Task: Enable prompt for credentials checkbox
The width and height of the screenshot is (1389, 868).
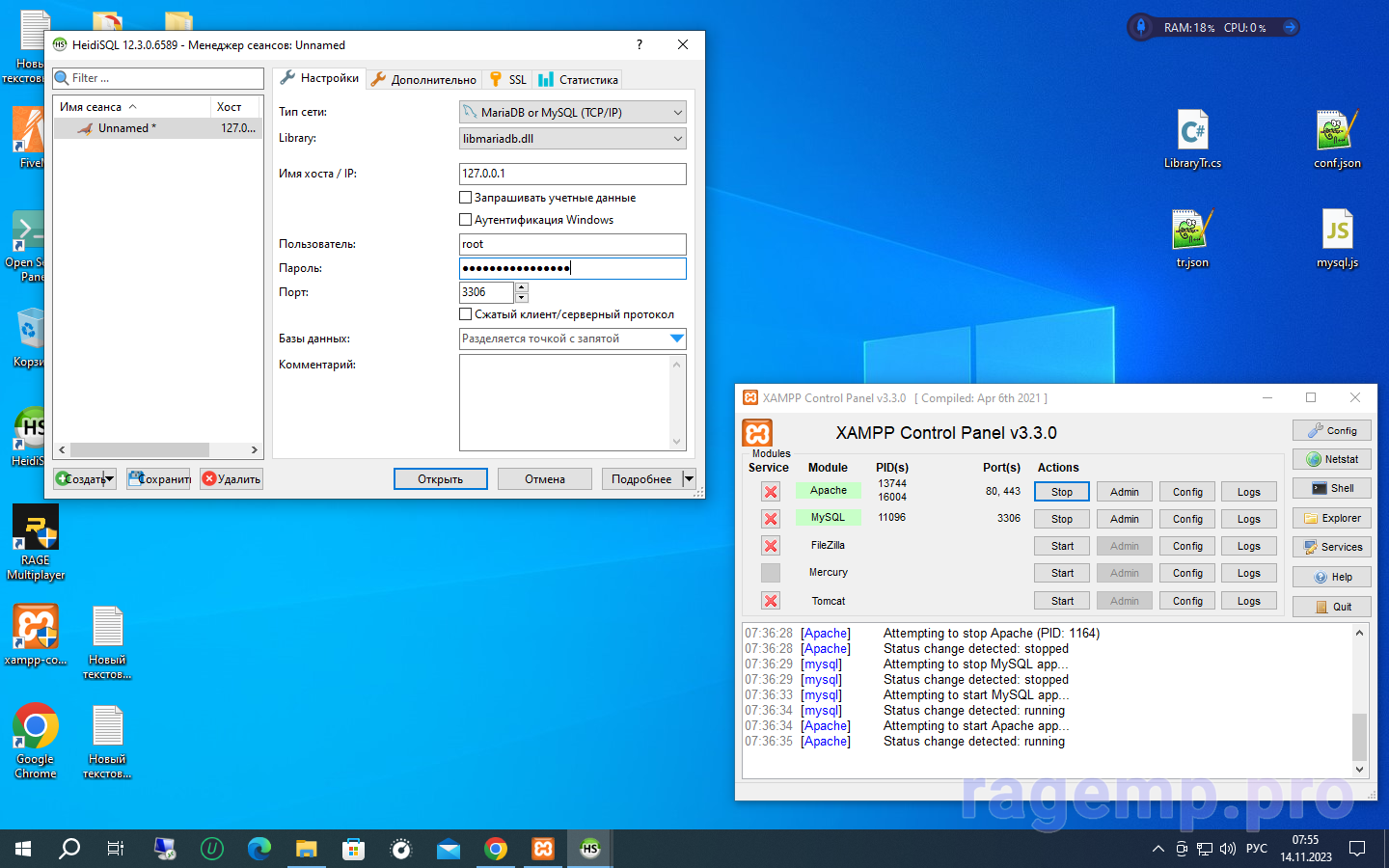Action: (x=466, y=198)
